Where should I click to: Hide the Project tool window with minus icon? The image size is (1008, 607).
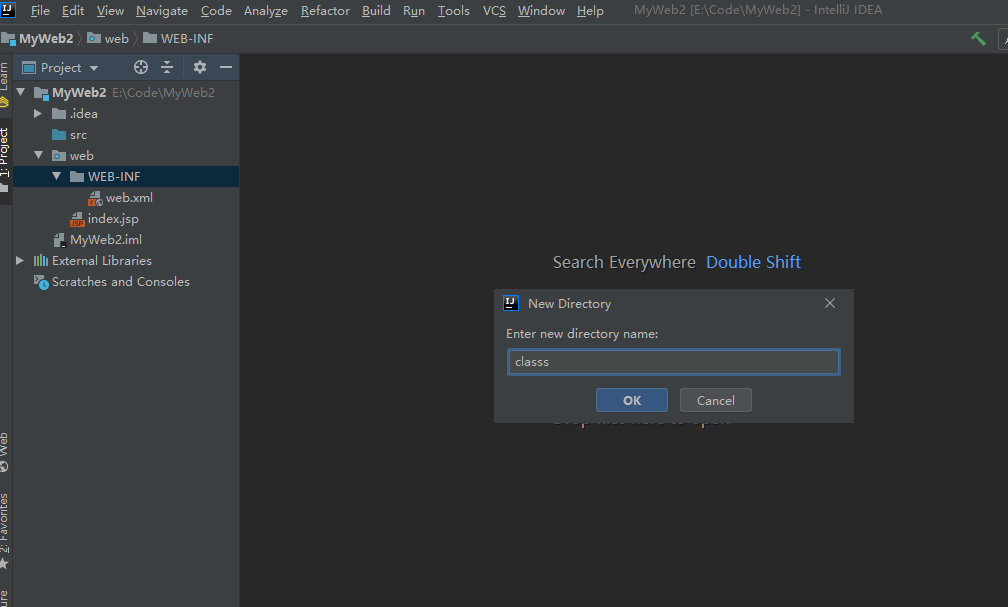[226, 67]
